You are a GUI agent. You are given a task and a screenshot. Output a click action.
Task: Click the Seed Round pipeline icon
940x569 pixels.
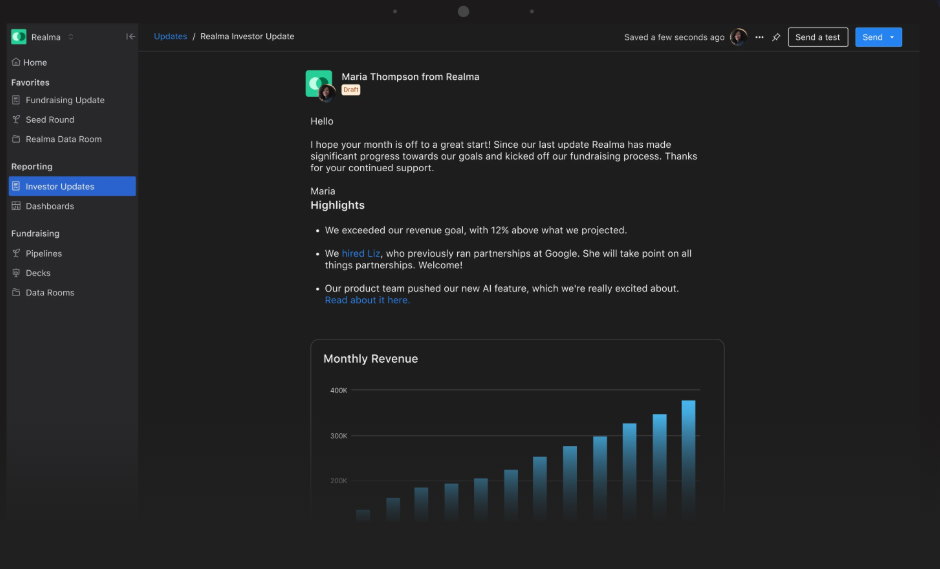point(16,119)
